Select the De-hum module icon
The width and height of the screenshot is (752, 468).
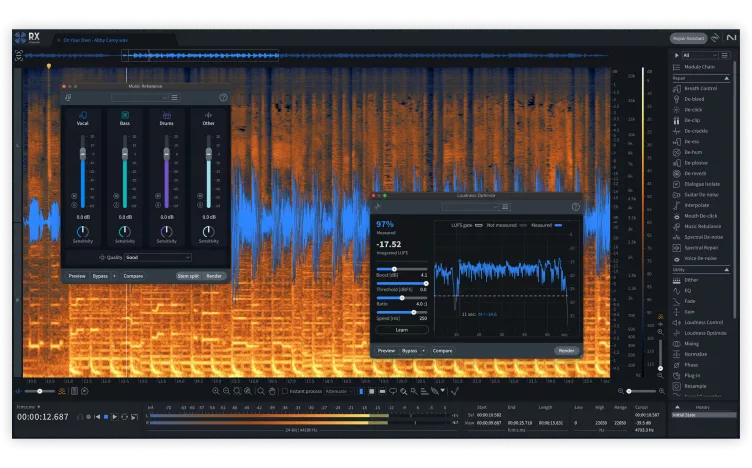tap(677, 151)
